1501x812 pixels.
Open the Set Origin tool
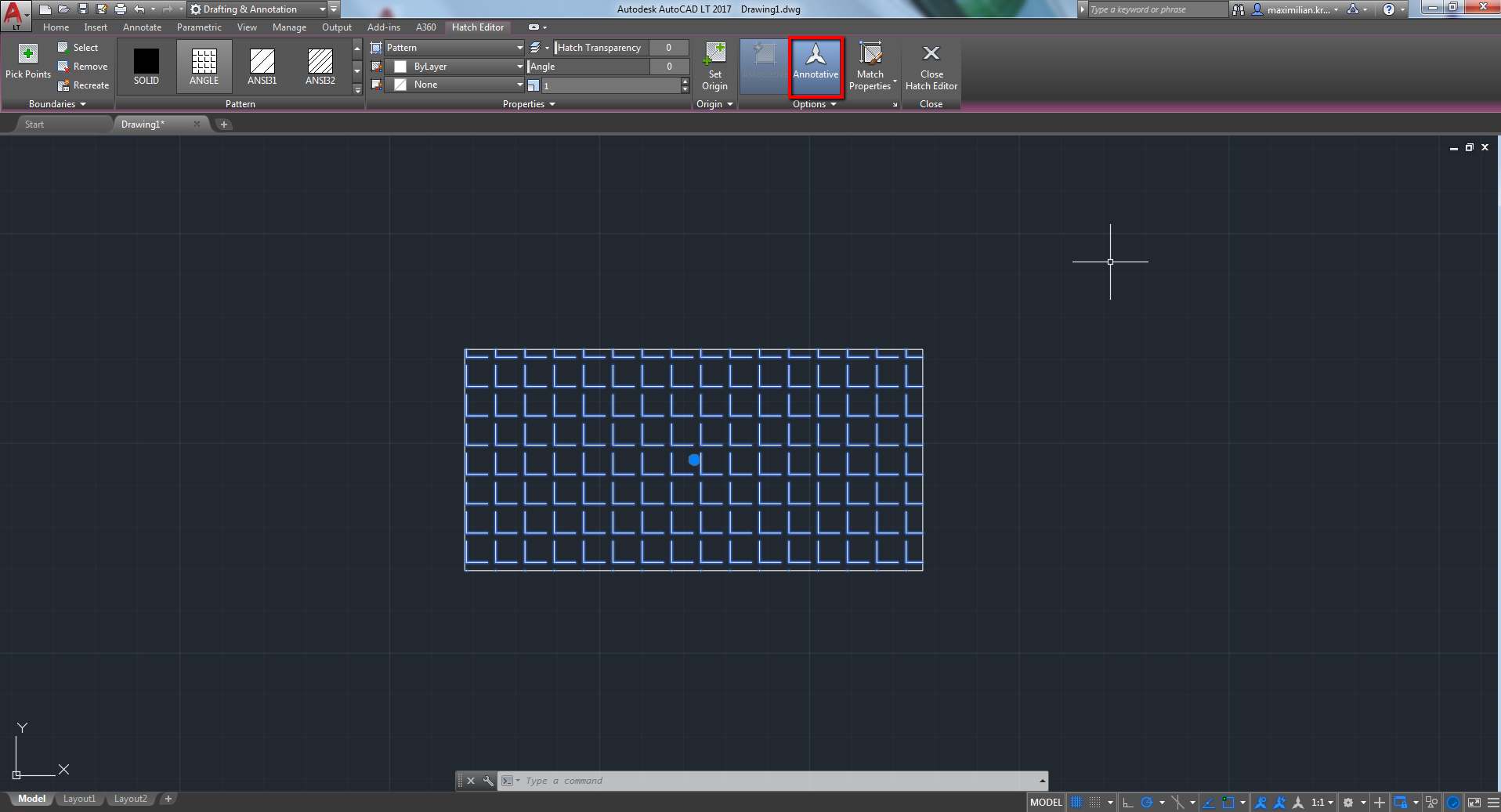pyautogui.click(x=714, y=67)
